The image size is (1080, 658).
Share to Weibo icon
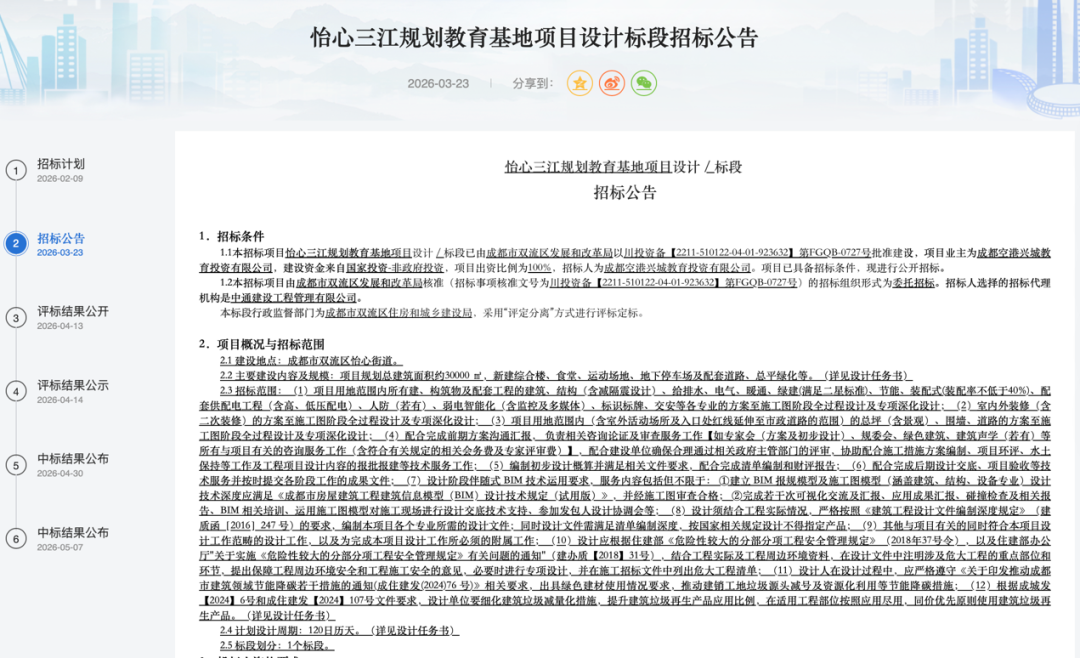point(612,83)
